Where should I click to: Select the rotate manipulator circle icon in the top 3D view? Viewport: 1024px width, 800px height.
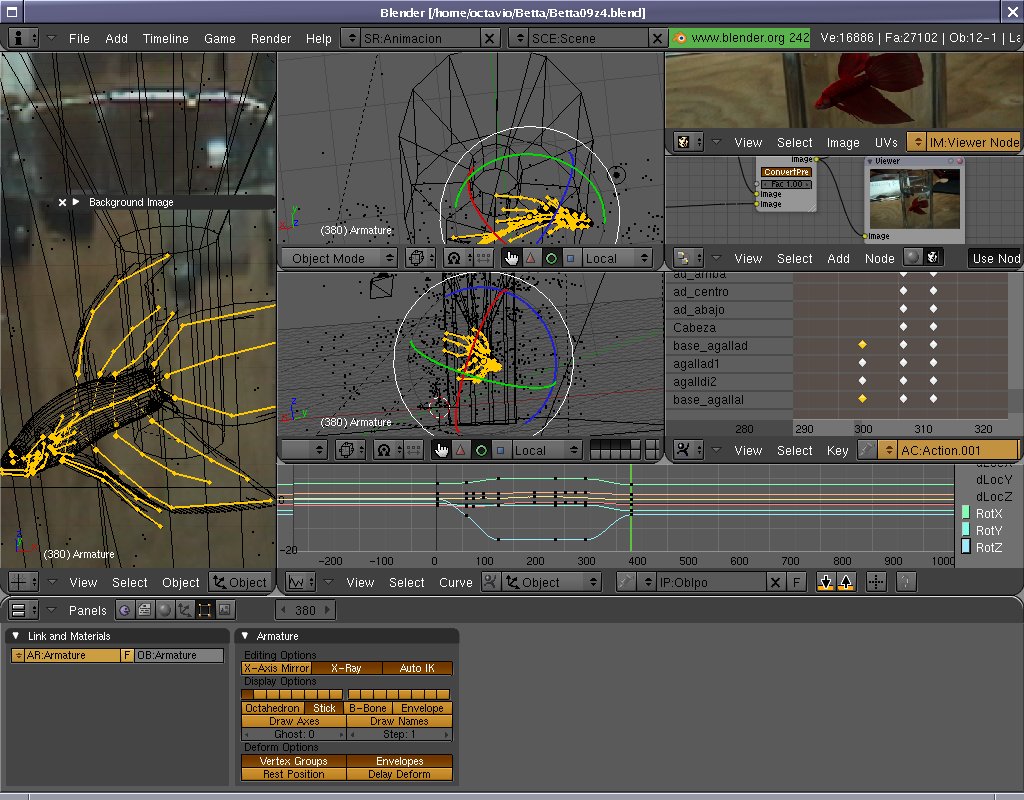(x=550, y=258)
